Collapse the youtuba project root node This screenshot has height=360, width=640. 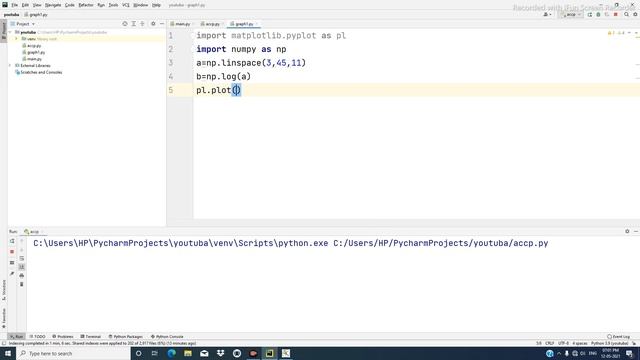(11, 32)
